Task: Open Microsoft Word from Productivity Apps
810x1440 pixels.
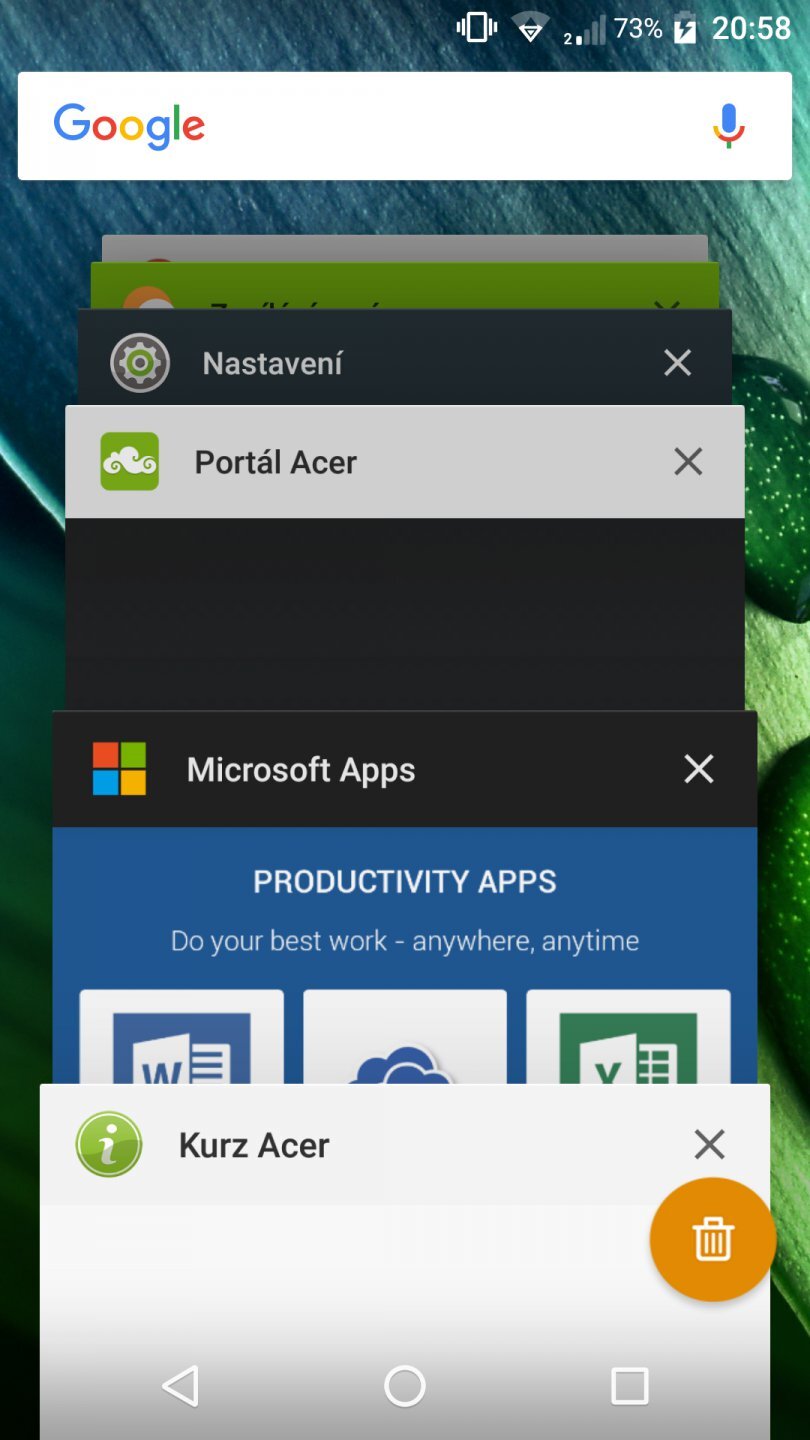Action: 181,1050
